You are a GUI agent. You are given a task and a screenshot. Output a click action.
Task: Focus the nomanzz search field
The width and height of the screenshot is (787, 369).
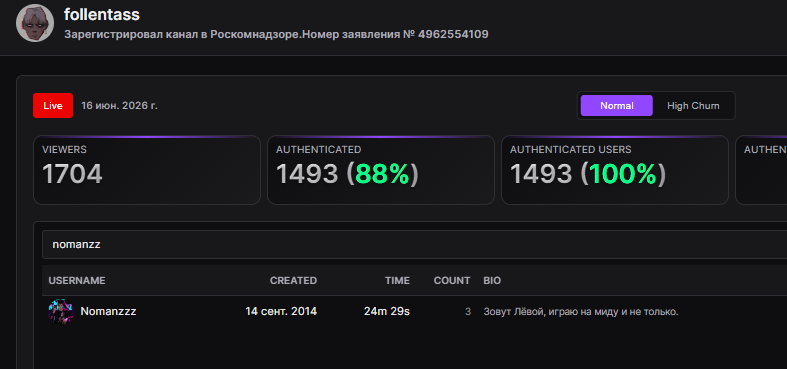[414, 244]
